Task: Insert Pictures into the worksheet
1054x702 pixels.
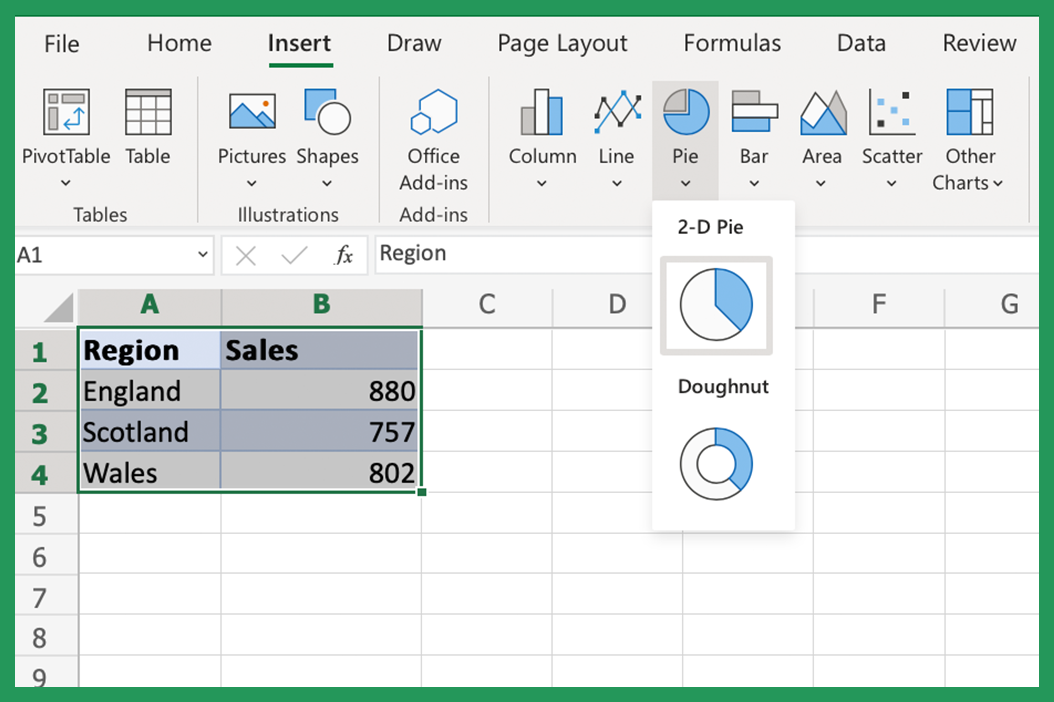Action: 251,130
